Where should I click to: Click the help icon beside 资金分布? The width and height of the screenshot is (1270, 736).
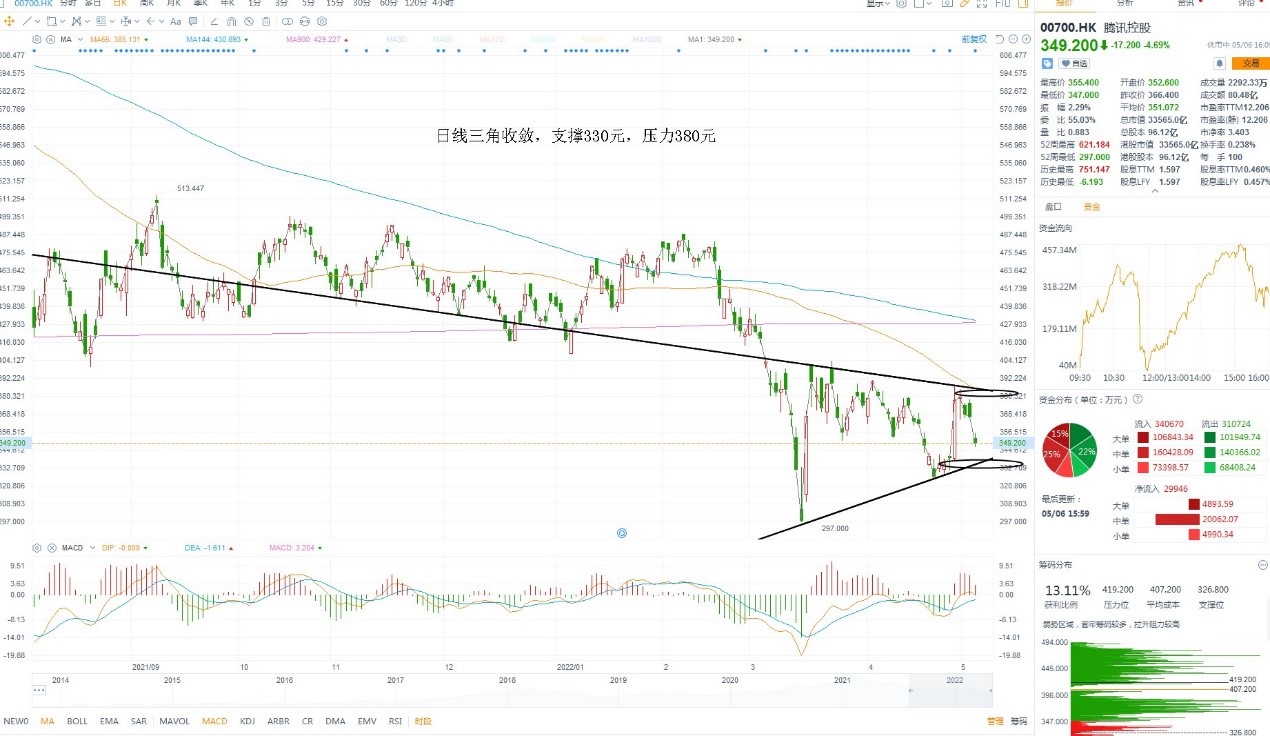tap(1137, 399)
